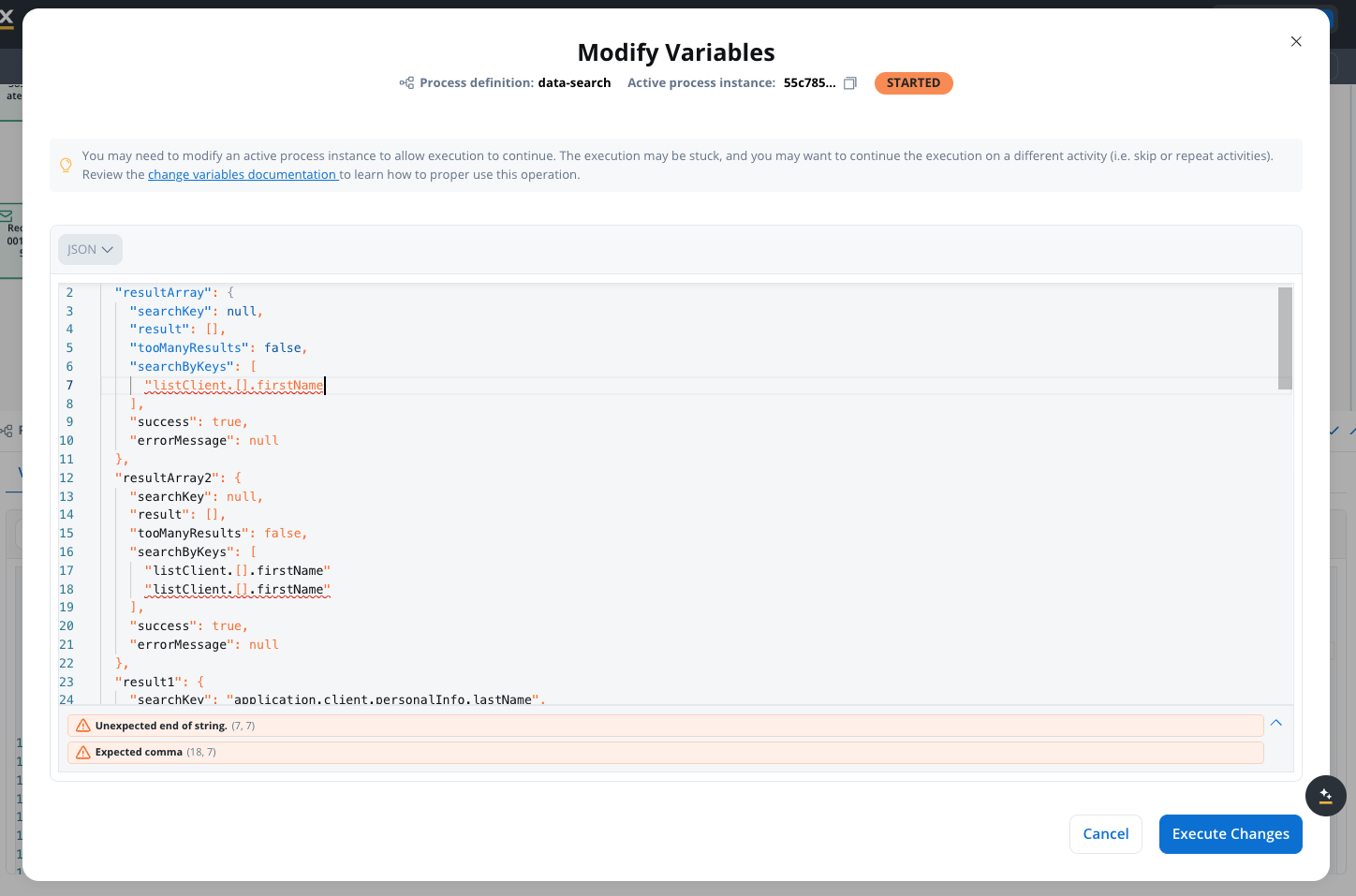
Task: Click warning icon beside "Expected comma"
Action: (83, 752)
